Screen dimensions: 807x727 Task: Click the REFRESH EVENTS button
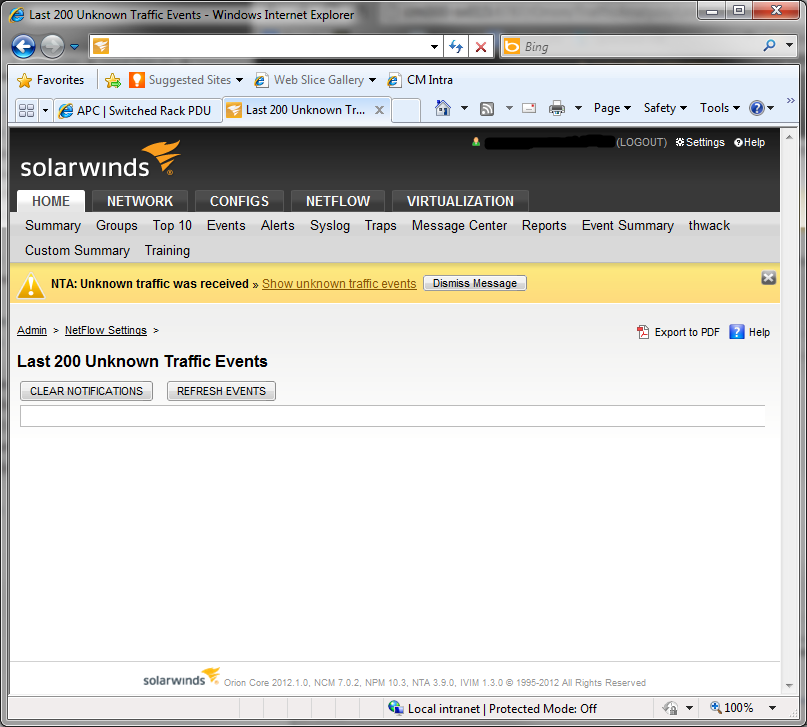(x=221, y=391)
